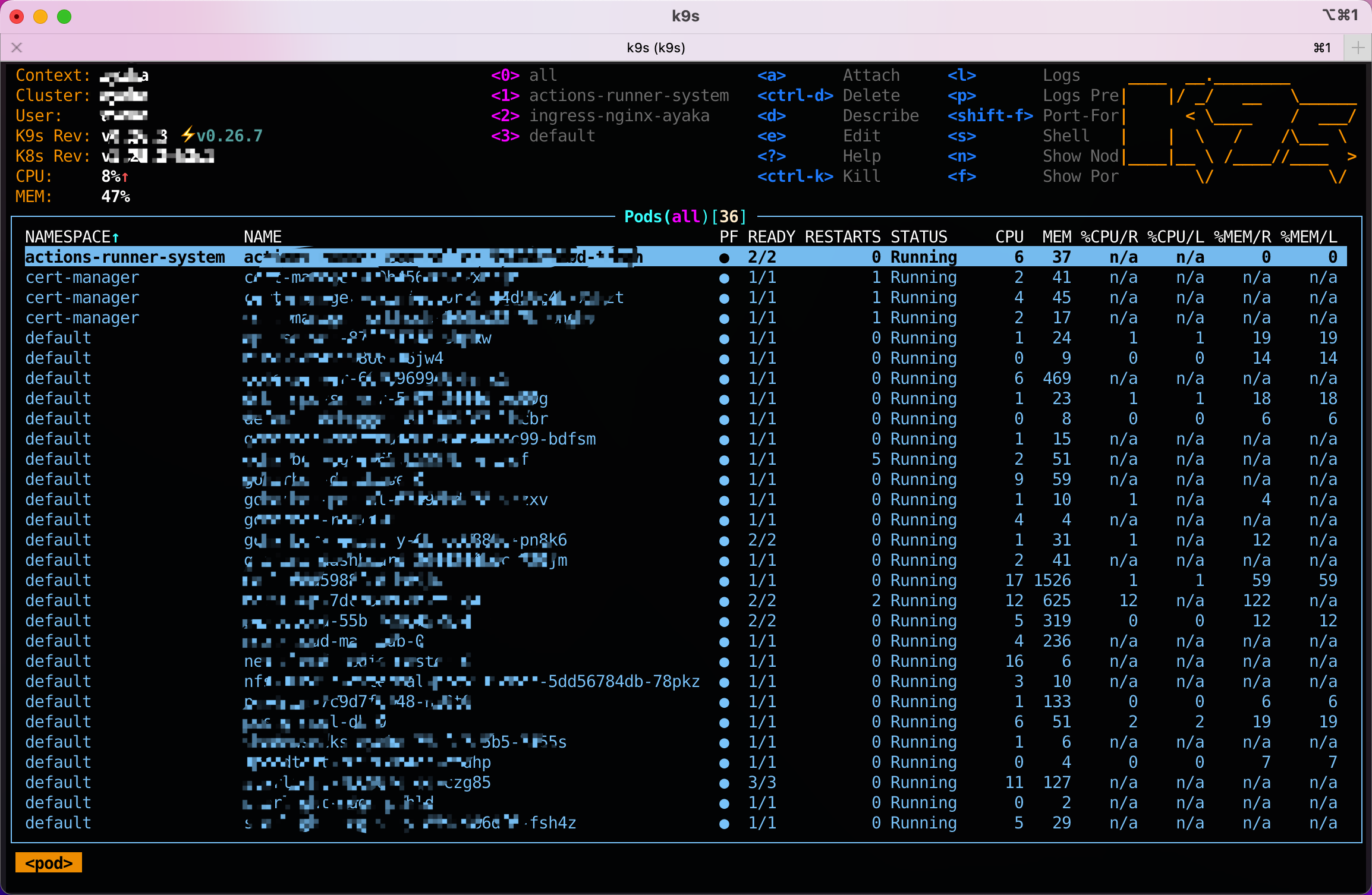
Task: Click the CPU 8% usage indicator
Action: [115, 177]
